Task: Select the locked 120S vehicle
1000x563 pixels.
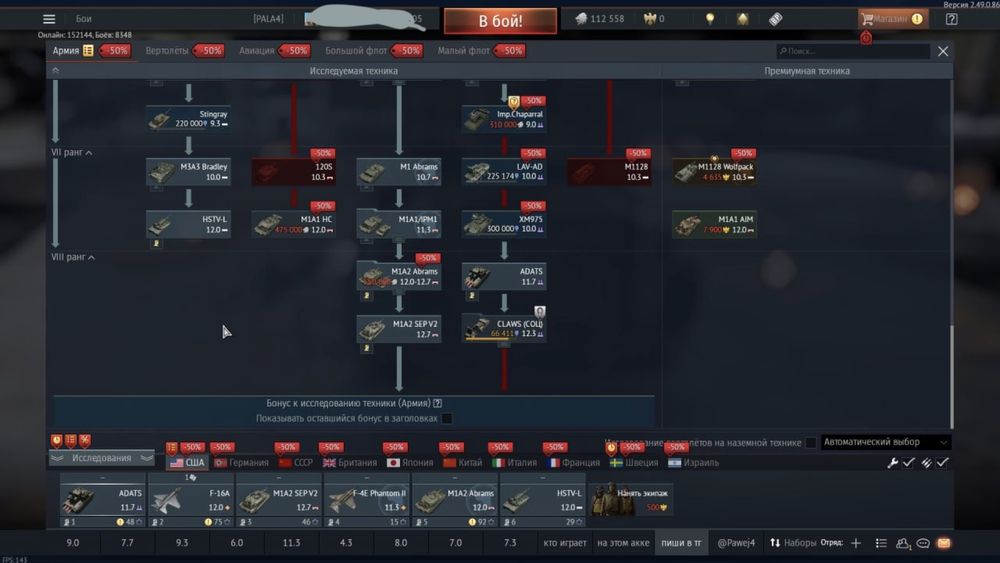Action: 293,172
